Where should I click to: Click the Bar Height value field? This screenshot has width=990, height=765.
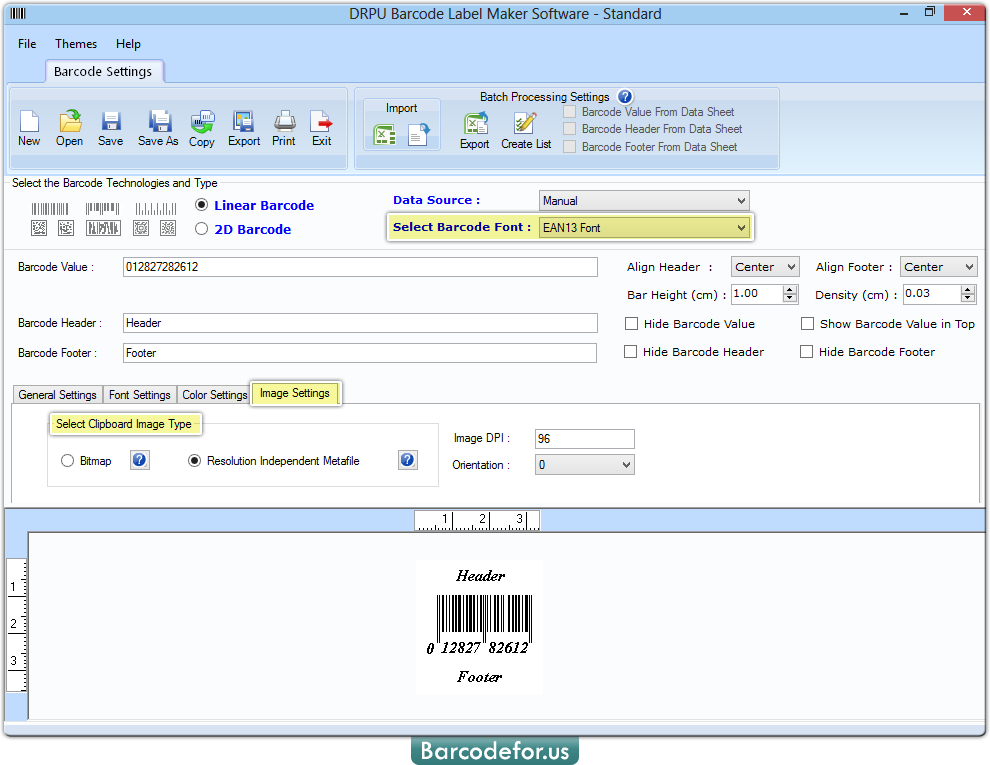click(757, 294)
